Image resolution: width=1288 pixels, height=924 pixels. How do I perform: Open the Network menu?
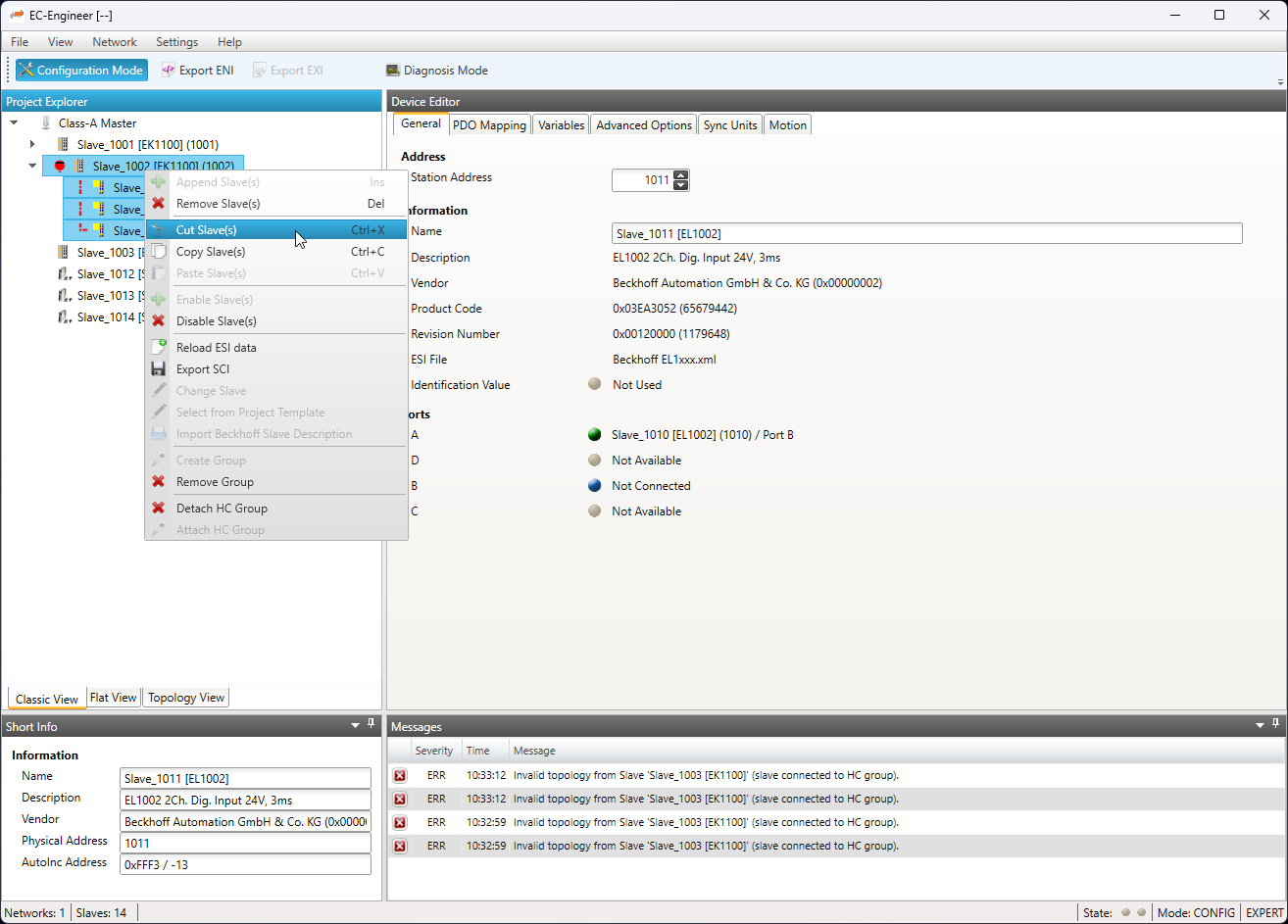click(115, 42)
